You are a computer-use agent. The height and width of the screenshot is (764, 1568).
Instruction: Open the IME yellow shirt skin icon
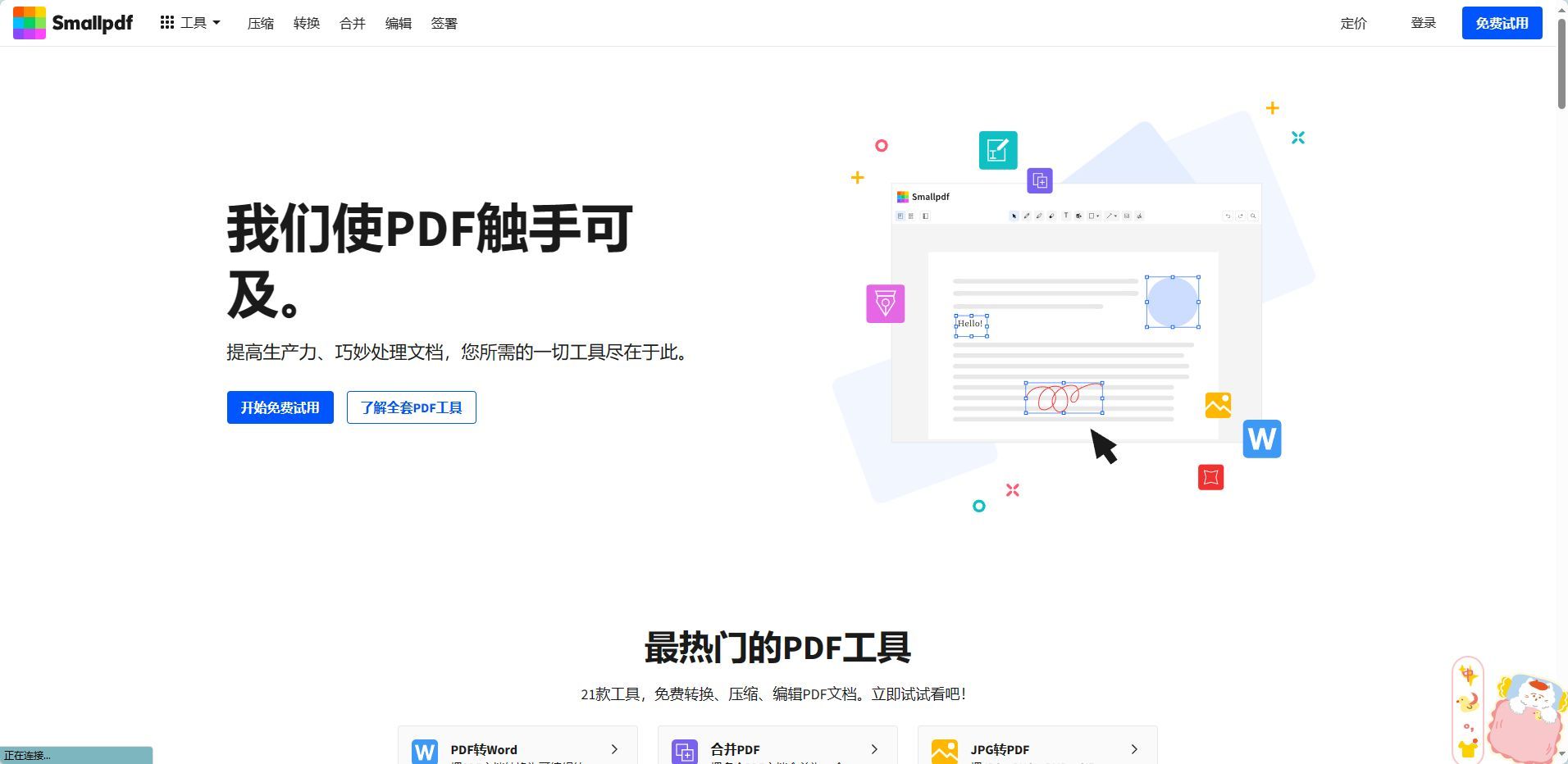click(x=1468, y=748)
